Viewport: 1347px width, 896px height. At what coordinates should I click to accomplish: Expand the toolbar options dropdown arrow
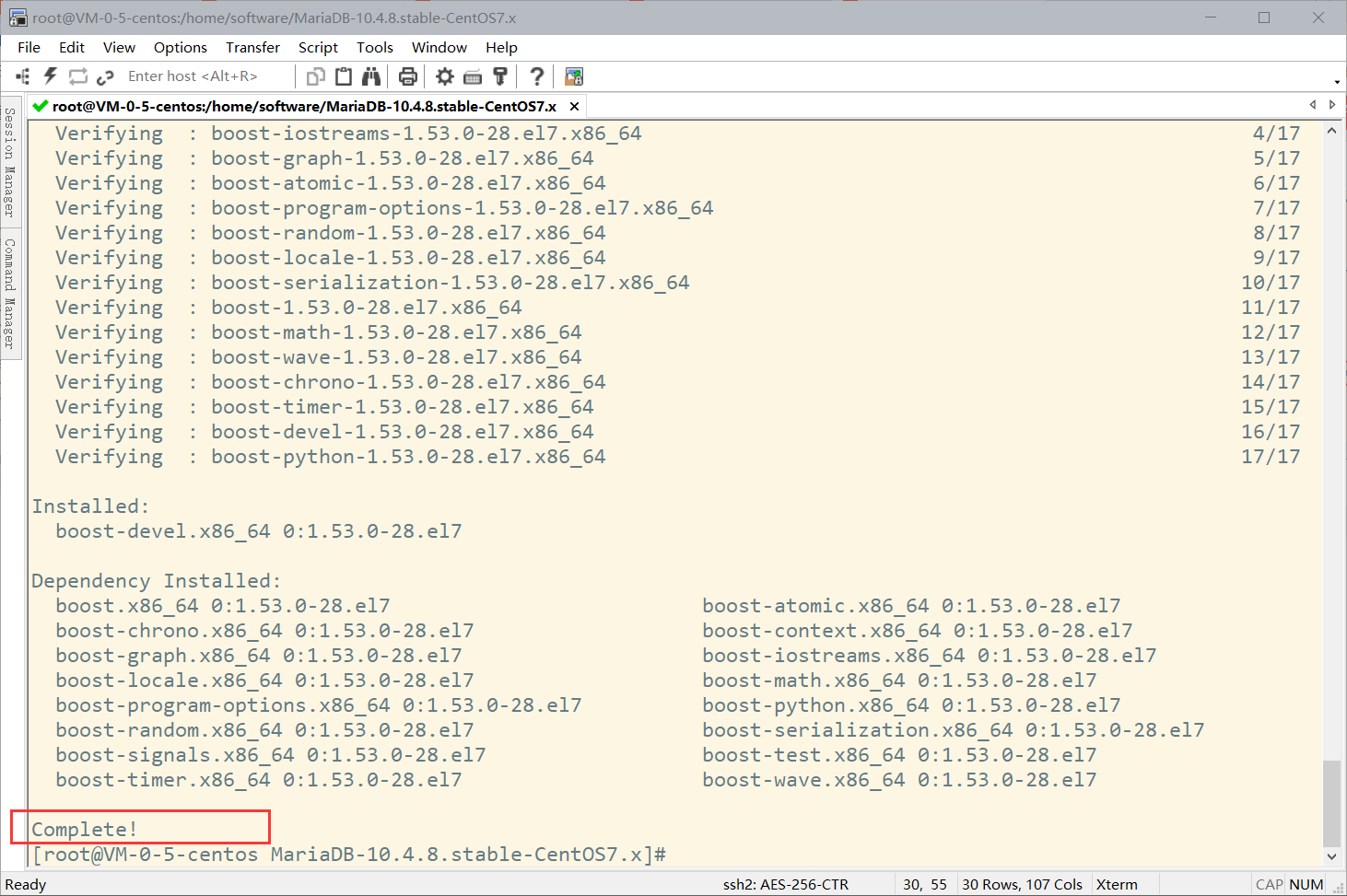[x=1337, y=81]
